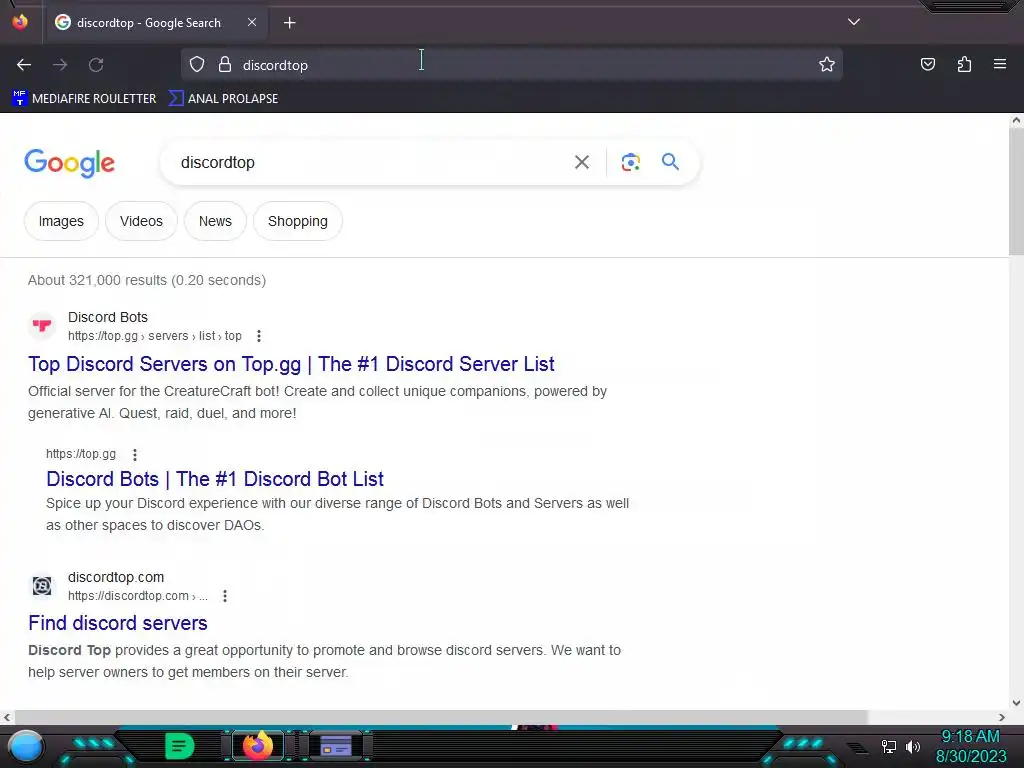Click the vertical scrollbar thumb

click(x=1016, y=191)
